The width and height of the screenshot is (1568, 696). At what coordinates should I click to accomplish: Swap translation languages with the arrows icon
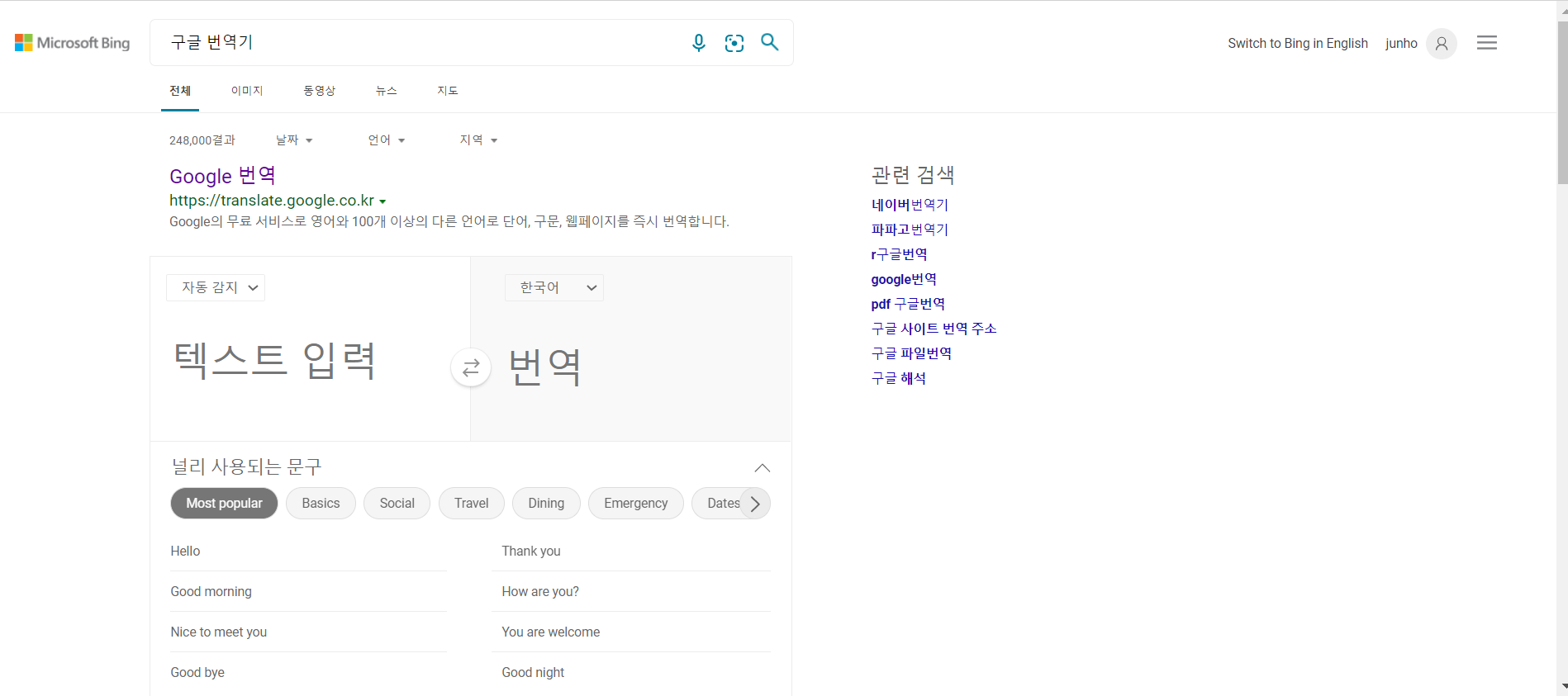click(x=471, y=367)
